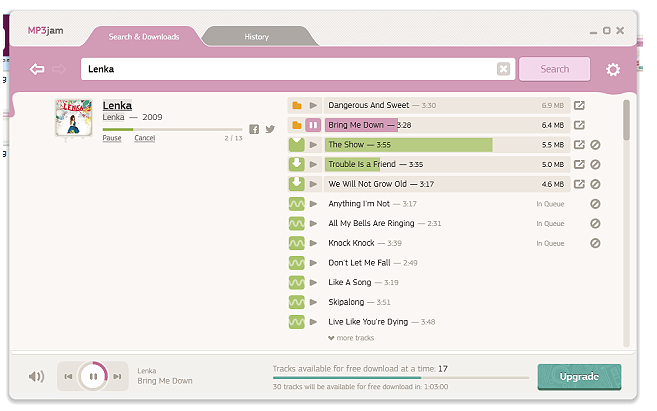Click the Lenka album cover thumbnail
657x411 pixels.
74,118
